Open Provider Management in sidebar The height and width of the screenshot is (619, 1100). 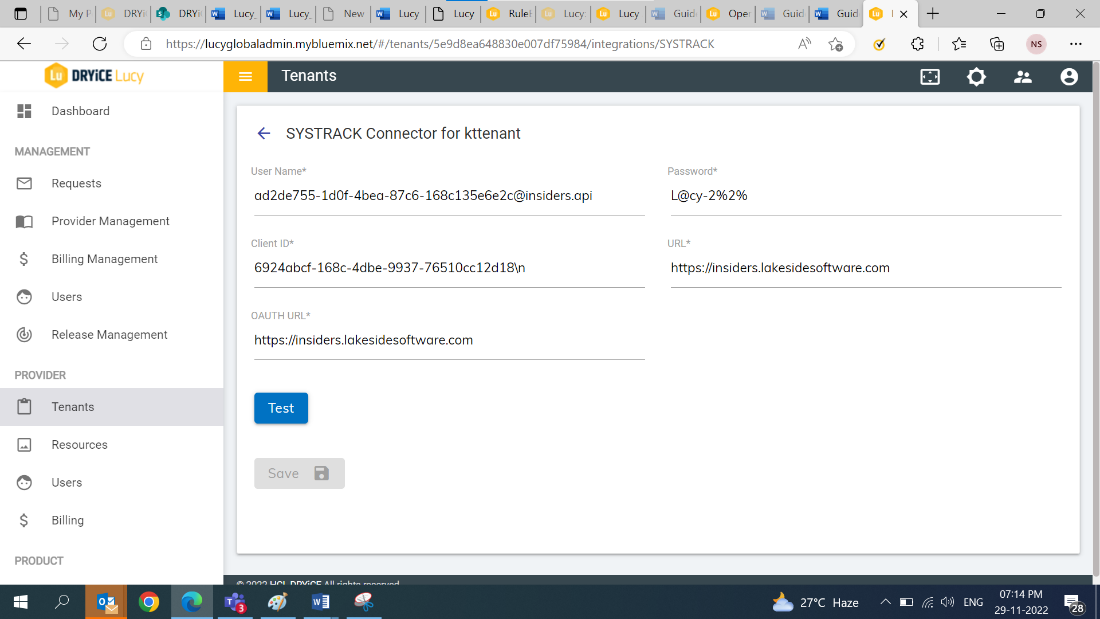(x=112, y=221)
